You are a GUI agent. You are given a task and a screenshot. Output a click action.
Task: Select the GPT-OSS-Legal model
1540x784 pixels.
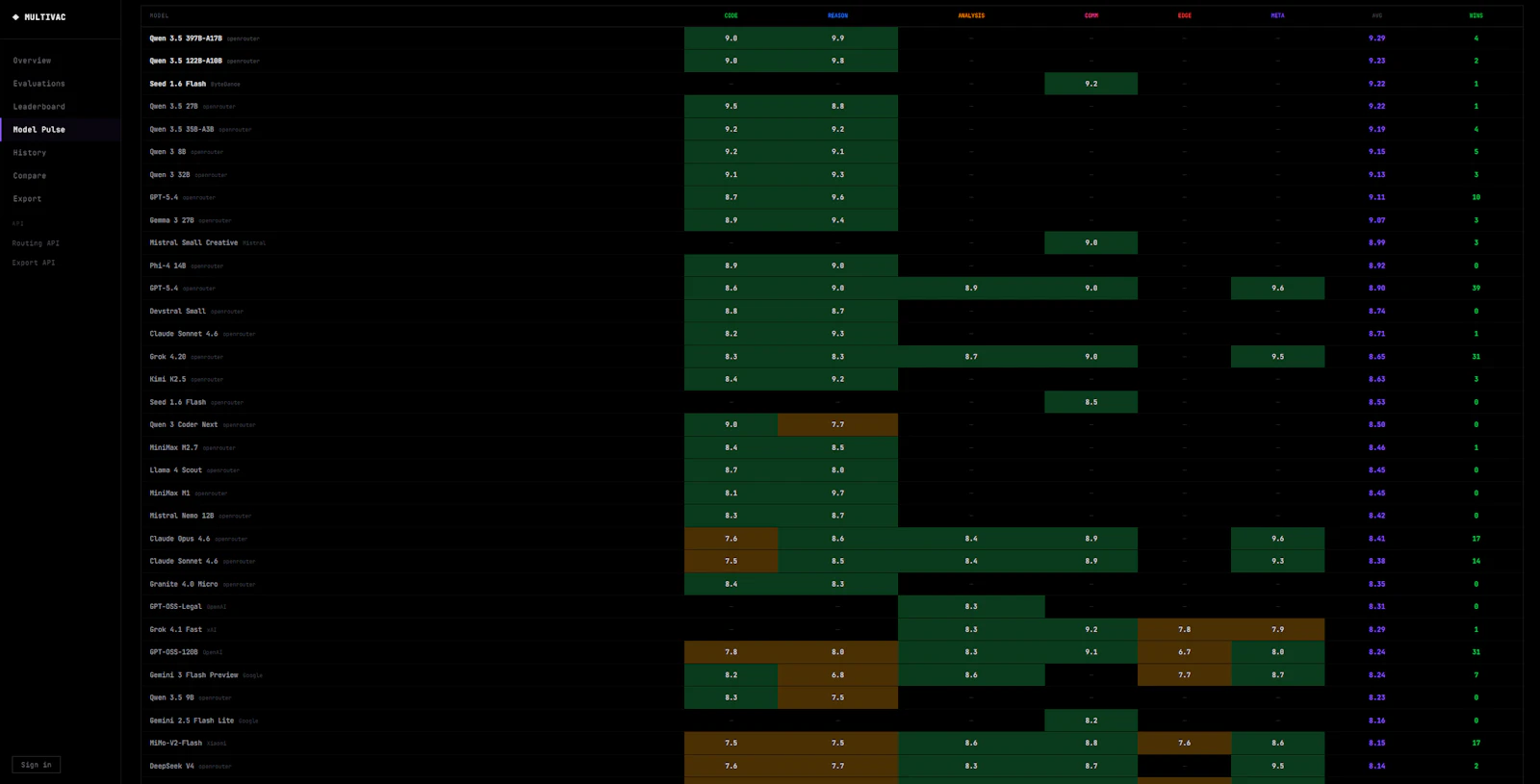pyautogui.click(x=175, y=606)
